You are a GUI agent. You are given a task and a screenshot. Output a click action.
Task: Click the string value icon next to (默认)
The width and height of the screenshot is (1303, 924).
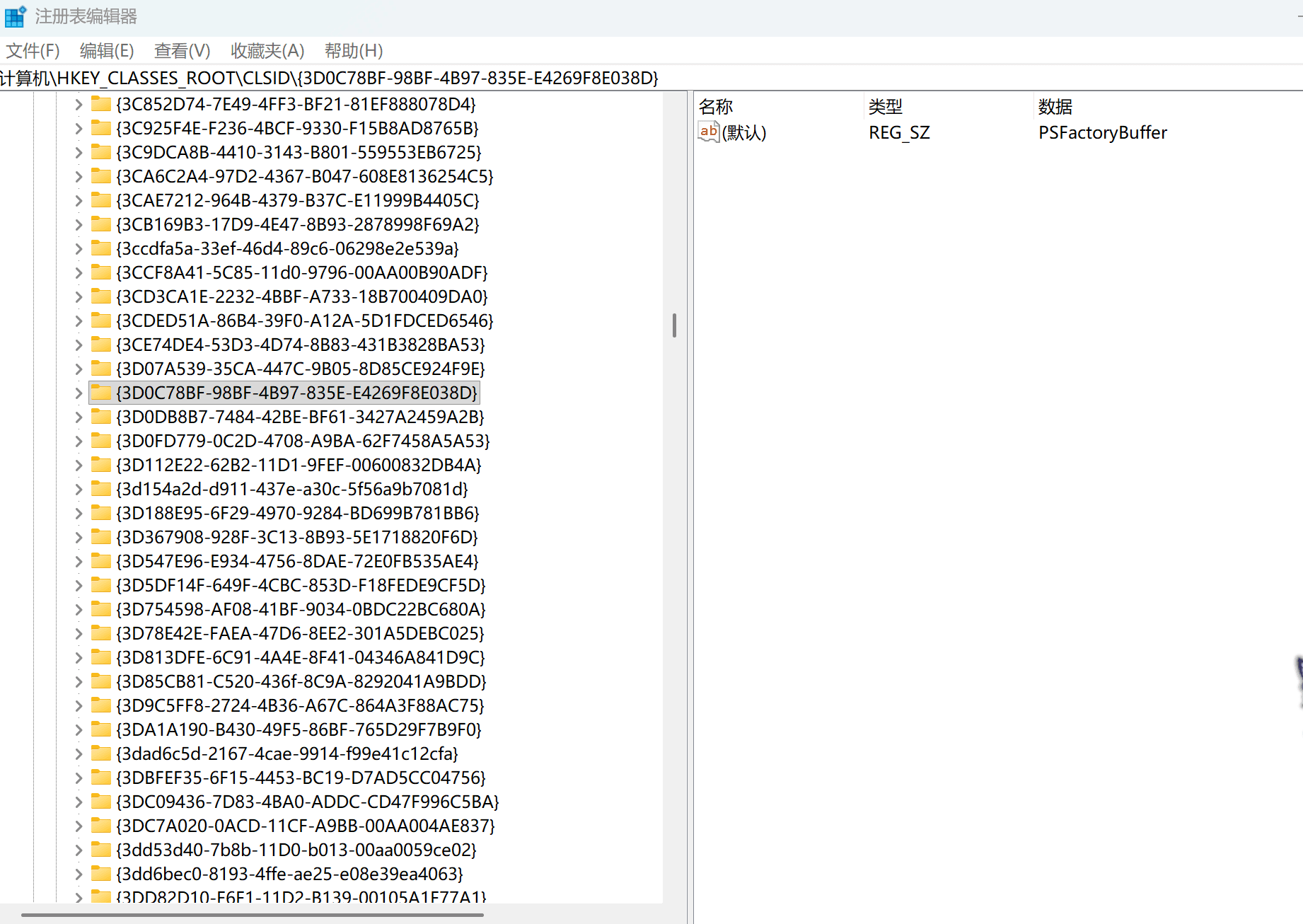708,132
